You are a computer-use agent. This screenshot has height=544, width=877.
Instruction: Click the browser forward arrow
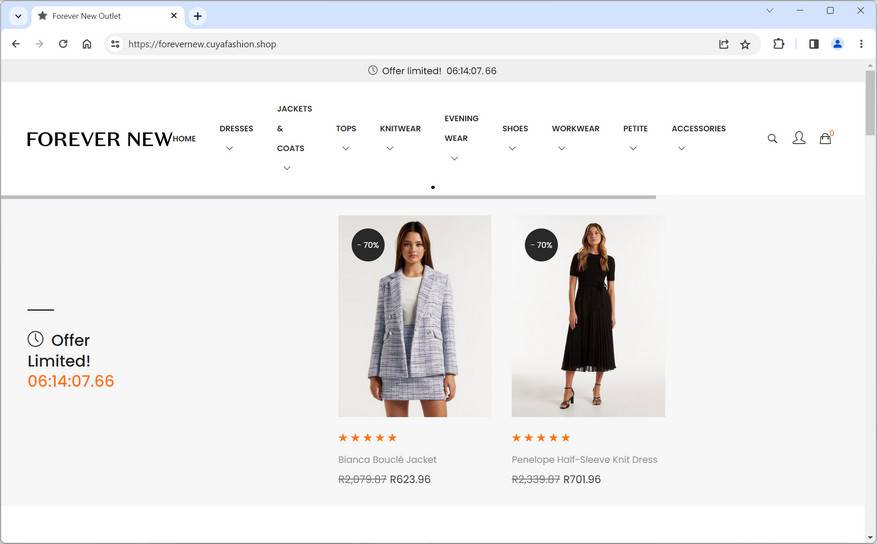click(x=39, y=44)
